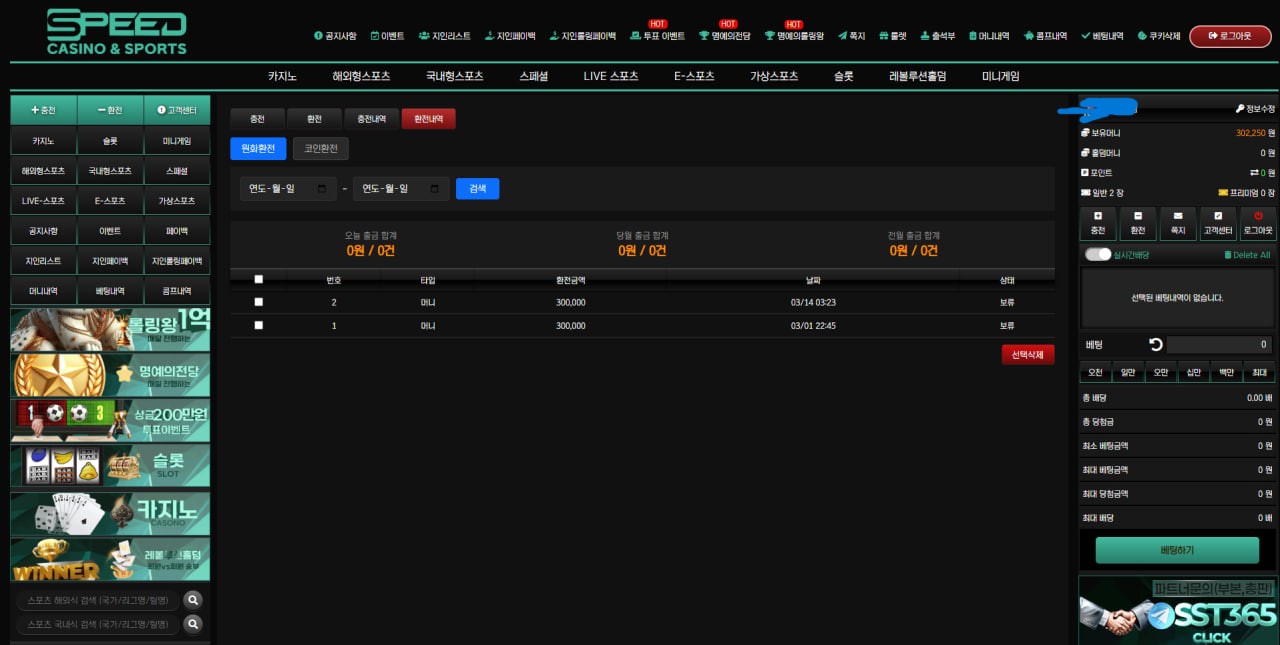Click the point transfer arrows icon
Viewport: 1280px width, 645px height.
[x=1254, y=173]
